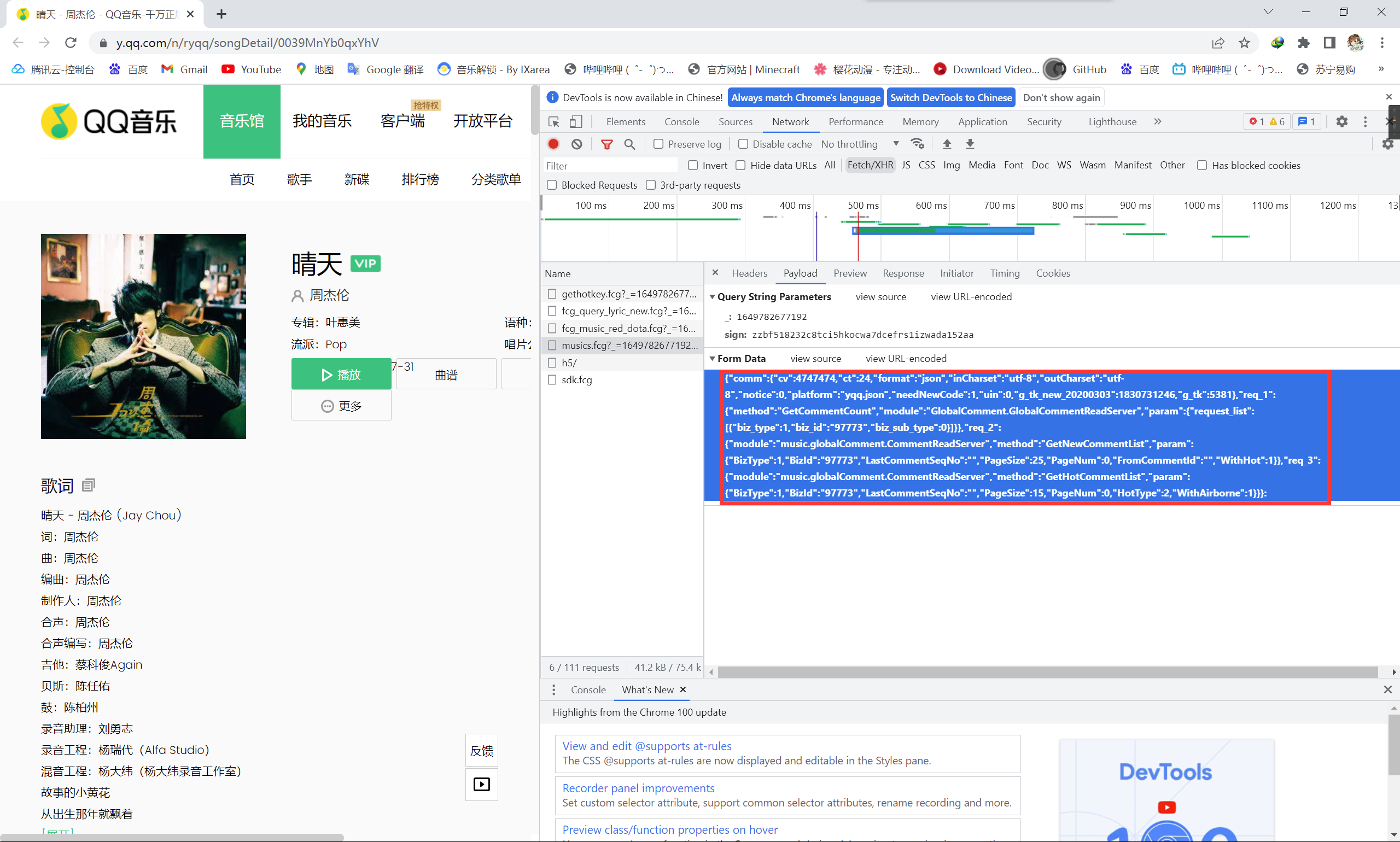Open the network search magnifier
1400x842 pixels.
coord(629,144)
